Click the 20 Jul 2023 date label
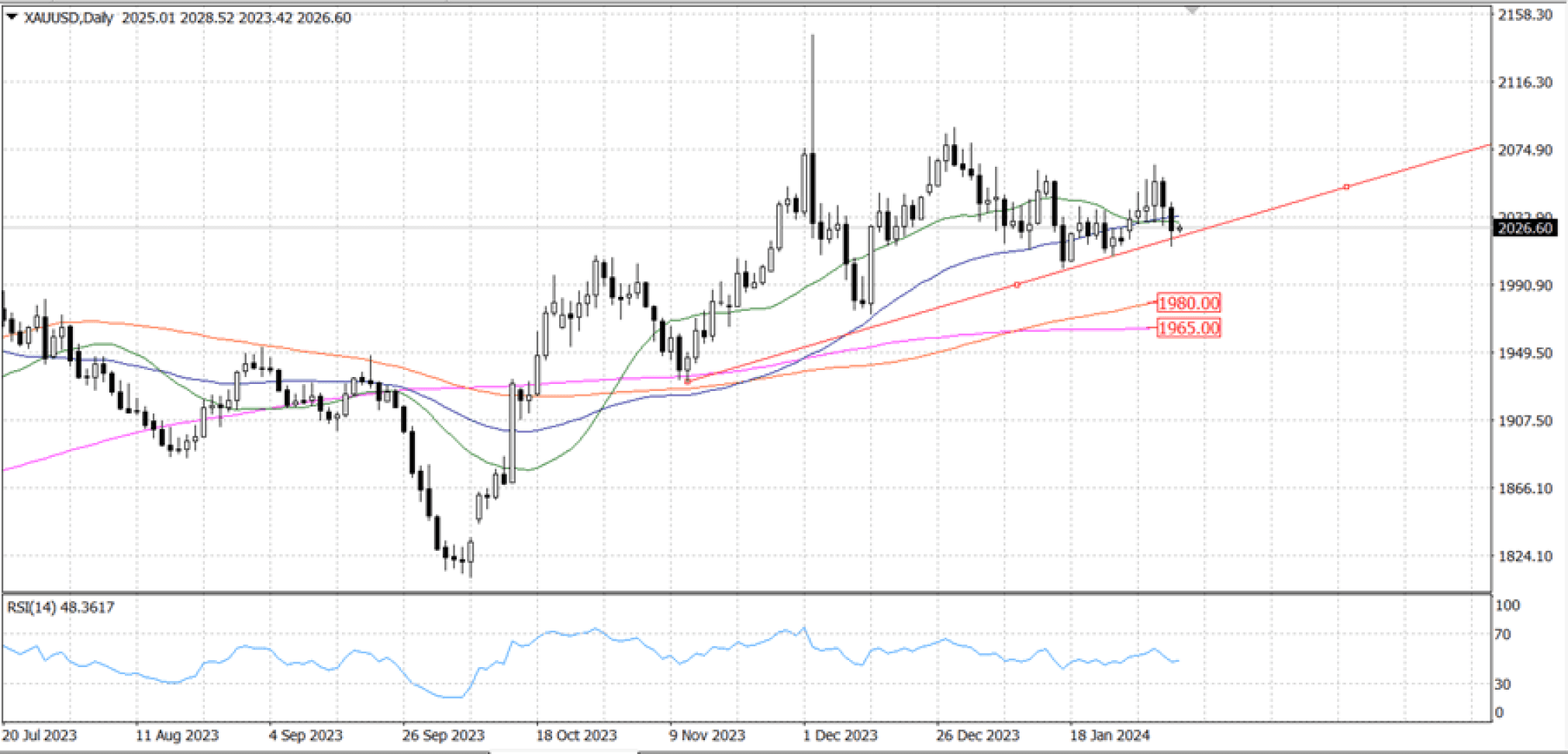The height and width of the screenshot is (754, 1568). pyautogui.click(x=40, y=735)
